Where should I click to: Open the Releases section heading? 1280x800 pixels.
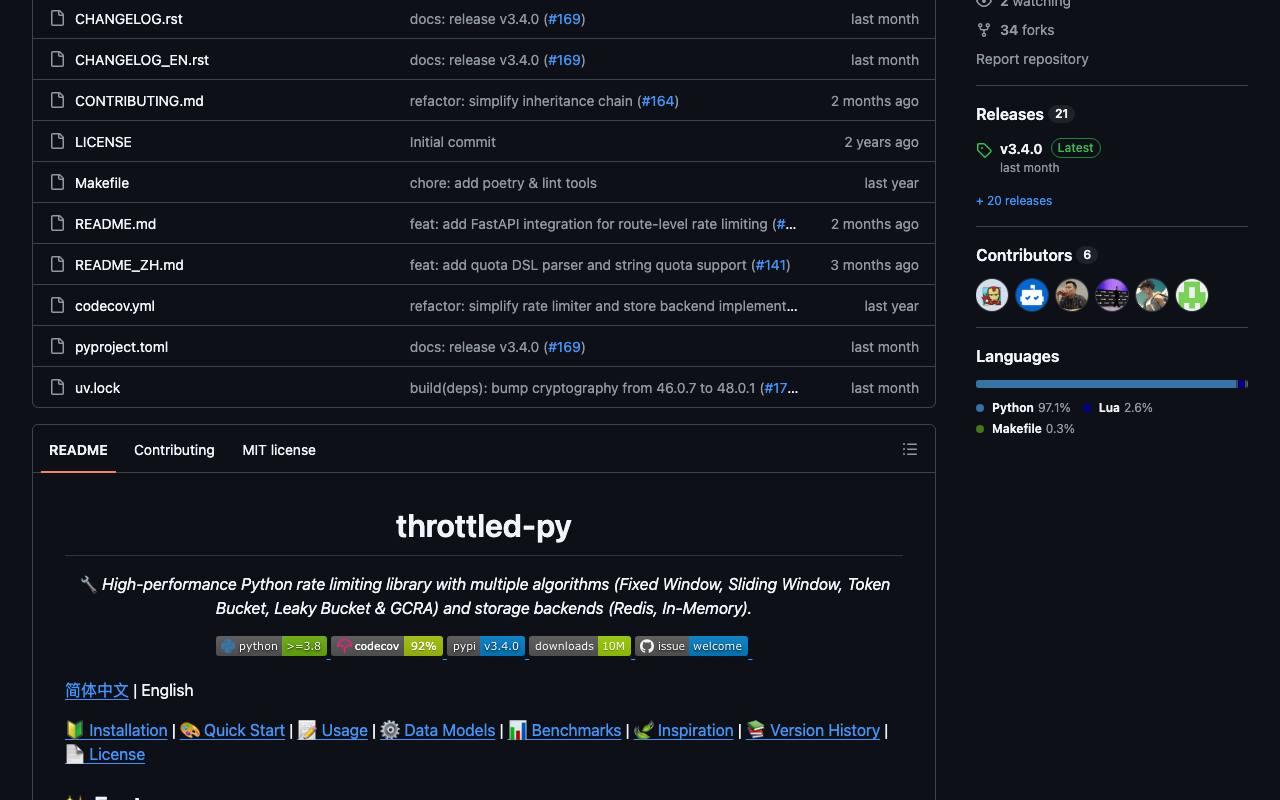[1010, 114]
